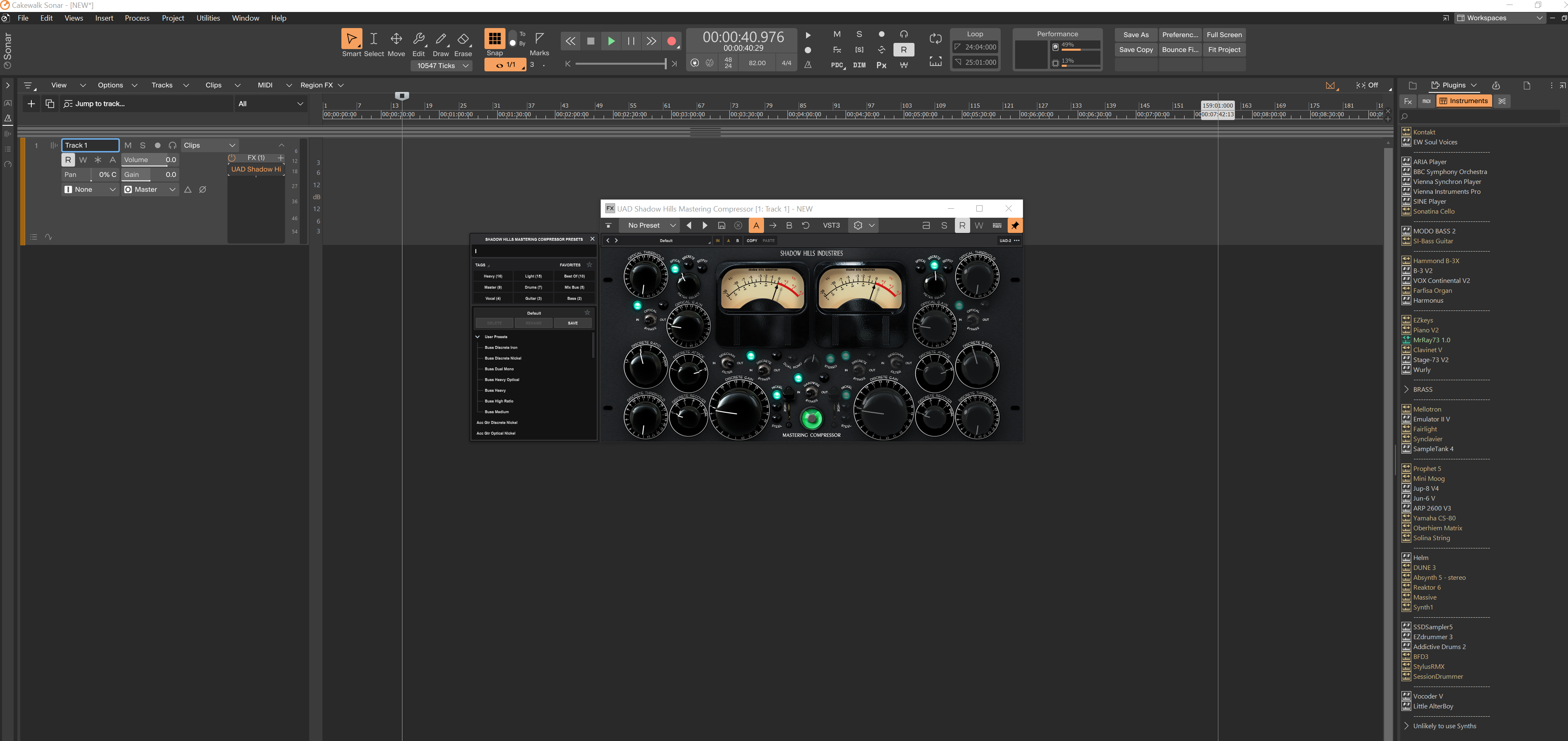This screenshot has width=1568, height=741.
Task: Click the plugin virtual keyboard icon
Action: 997,225
